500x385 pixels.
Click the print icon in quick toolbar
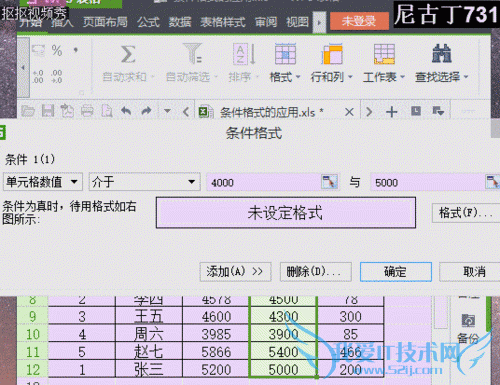pyautogui.click(x=87, y=111)
